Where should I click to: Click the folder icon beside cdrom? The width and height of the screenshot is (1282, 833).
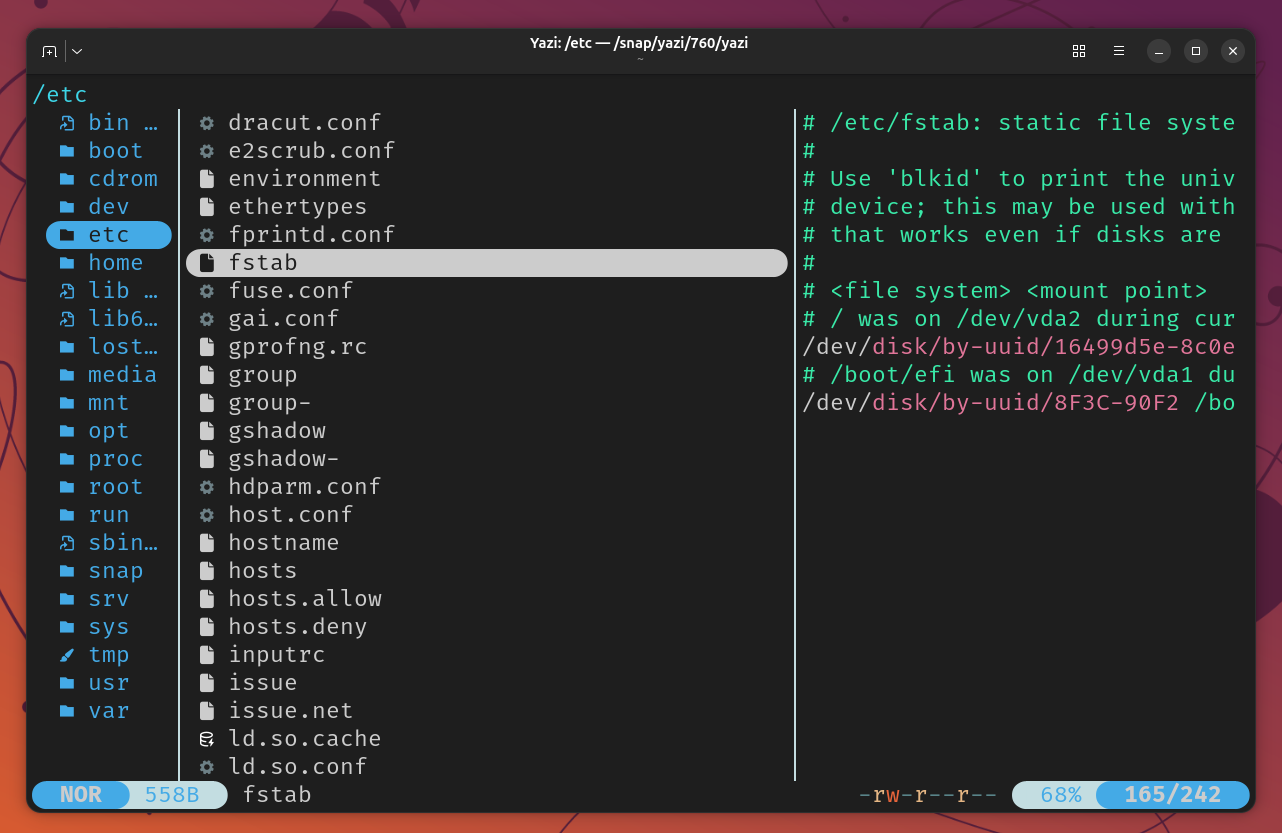point(67,179)
